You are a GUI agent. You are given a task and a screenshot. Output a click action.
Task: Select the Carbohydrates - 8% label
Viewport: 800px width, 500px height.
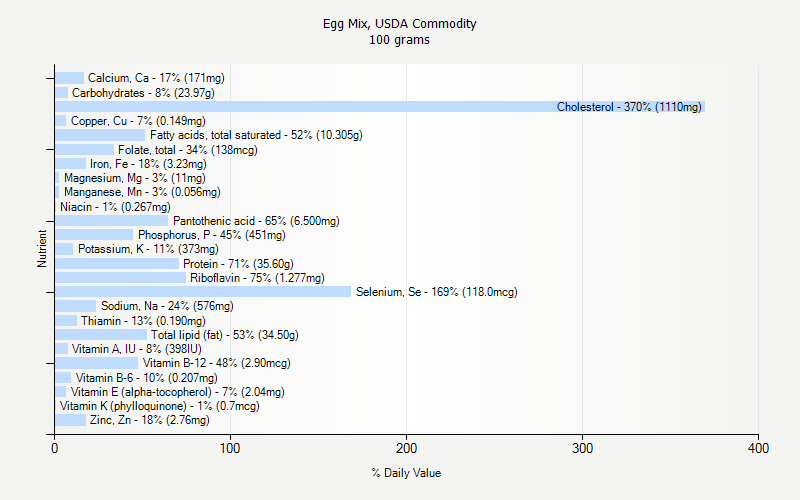point(143,93)
